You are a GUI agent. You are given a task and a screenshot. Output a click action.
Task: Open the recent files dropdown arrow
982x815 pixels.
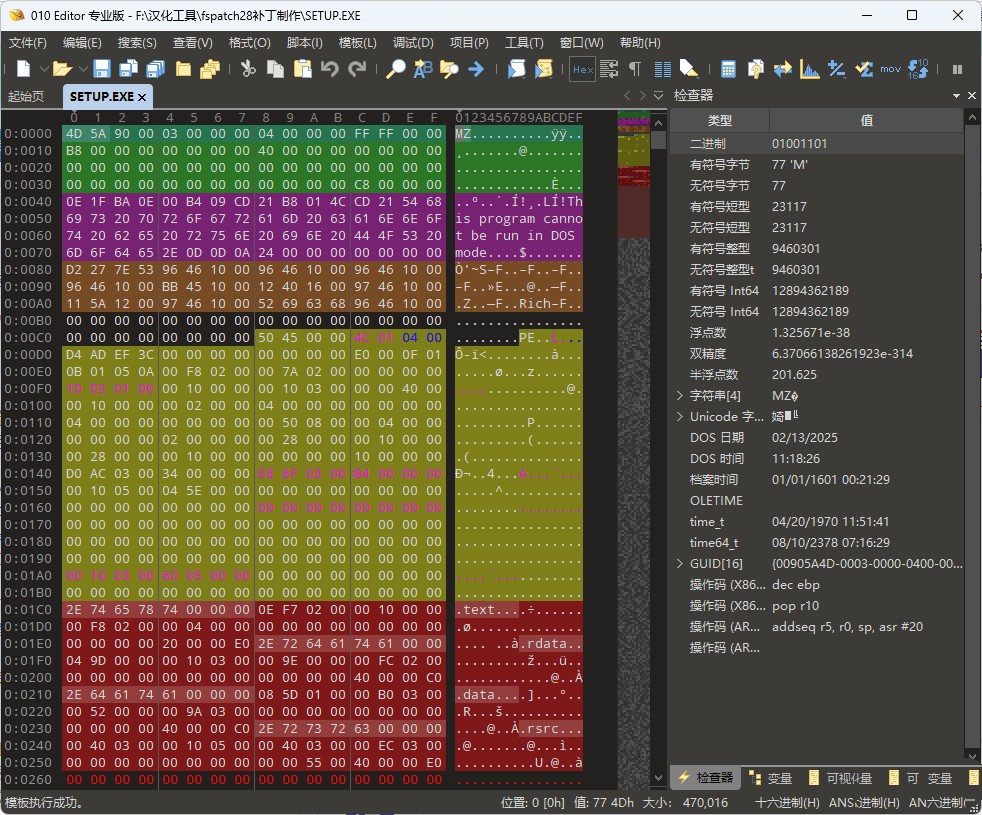(x=83, y=68)
